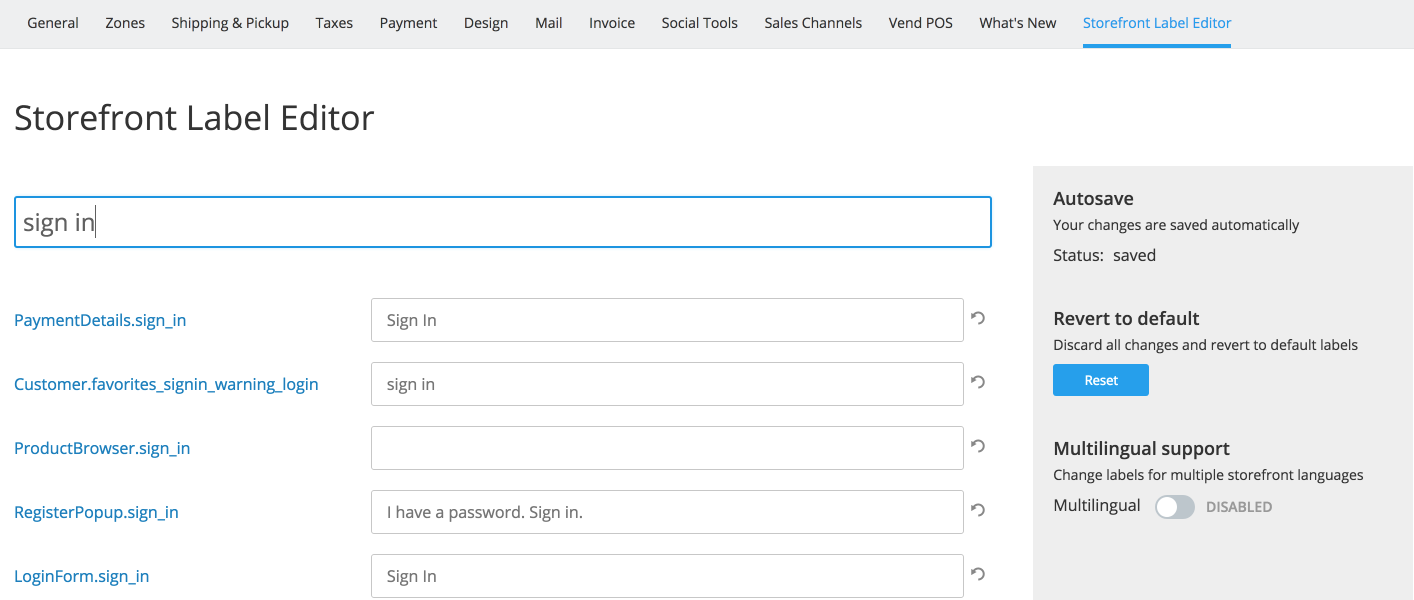Viewport: 1414px width, 600px height.
Task: Open the PaymentDetails.sign_in label link
Action: point(100,320)
